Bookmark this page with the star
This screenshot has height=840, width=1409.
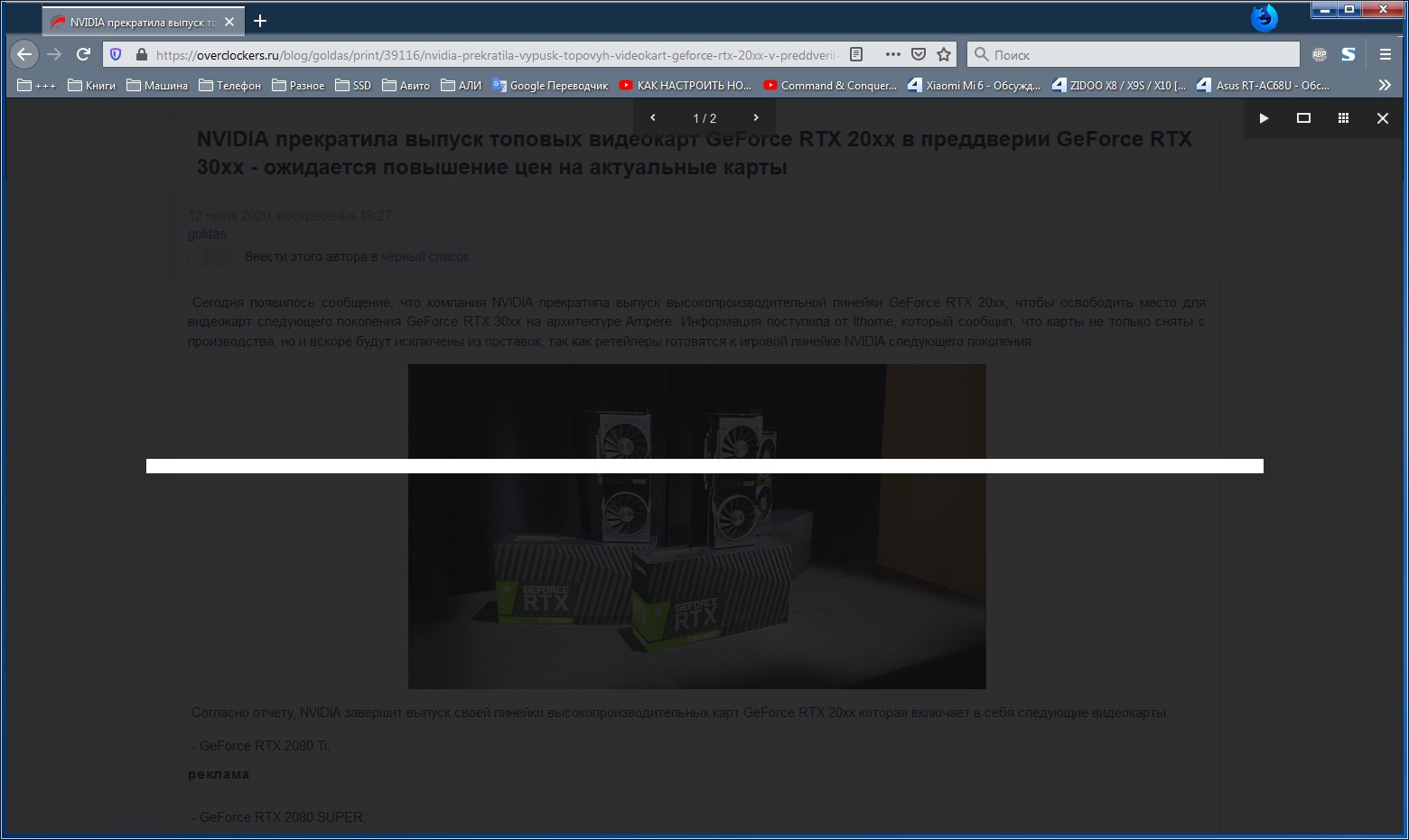944,54
